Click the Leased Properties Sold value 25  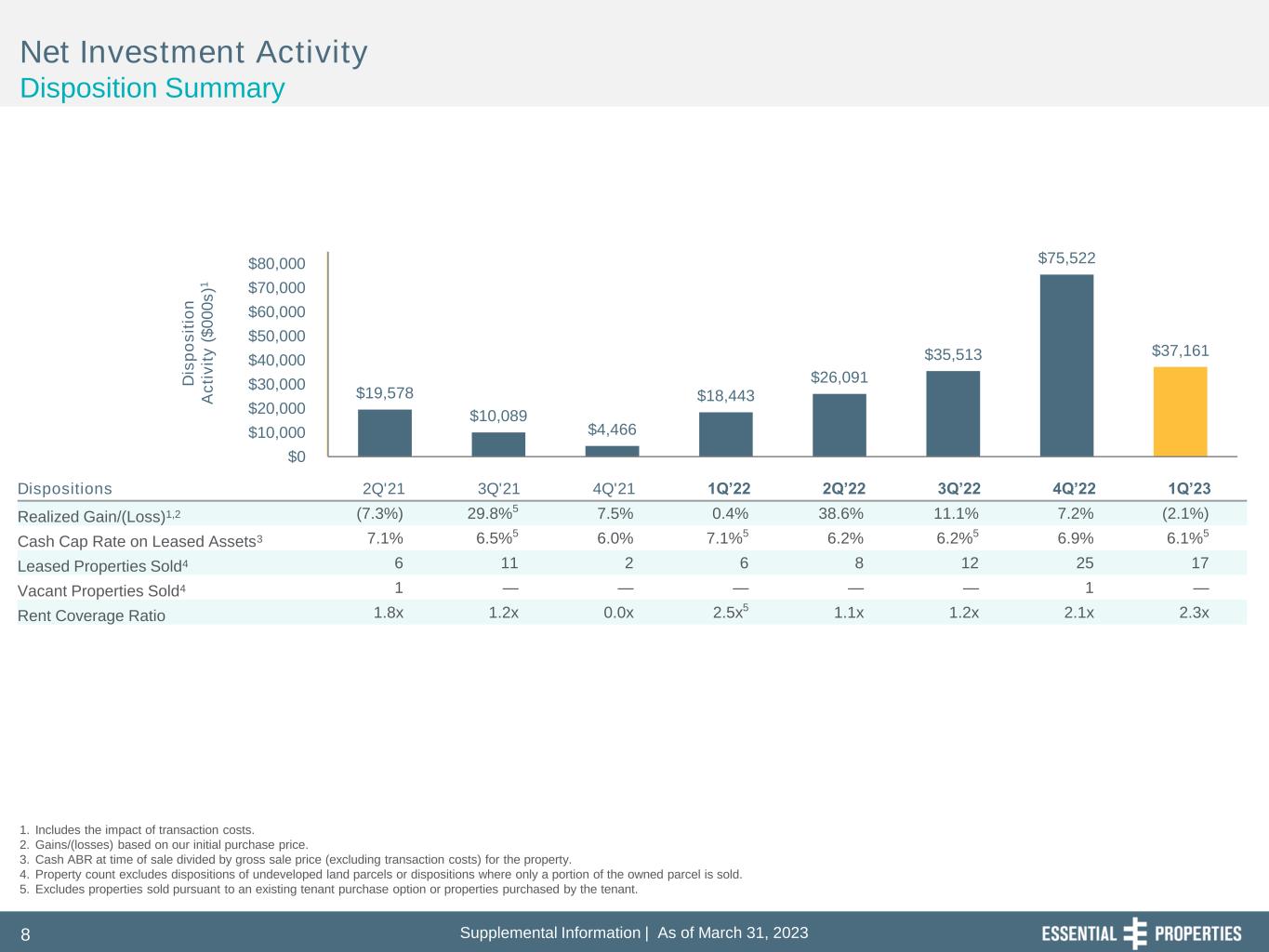coord(1084,562)
